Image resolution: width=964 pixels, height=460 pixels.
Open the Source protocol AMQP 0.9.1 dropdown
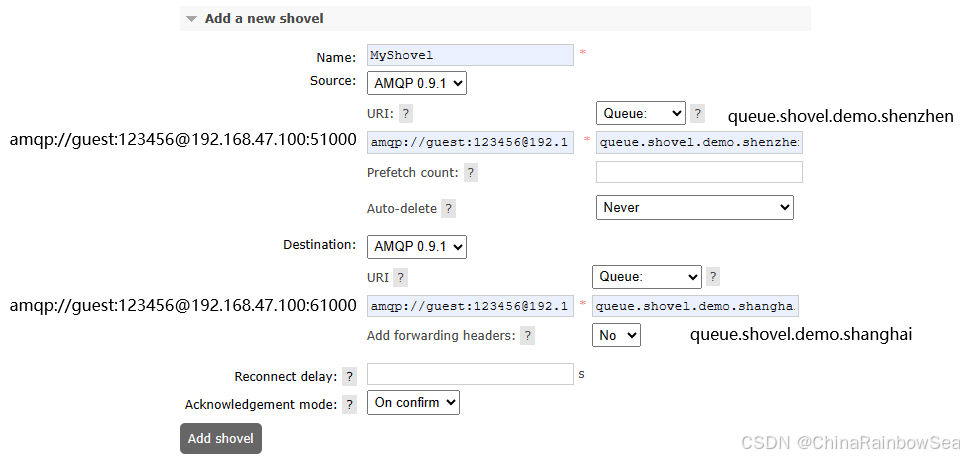(417, 83)
